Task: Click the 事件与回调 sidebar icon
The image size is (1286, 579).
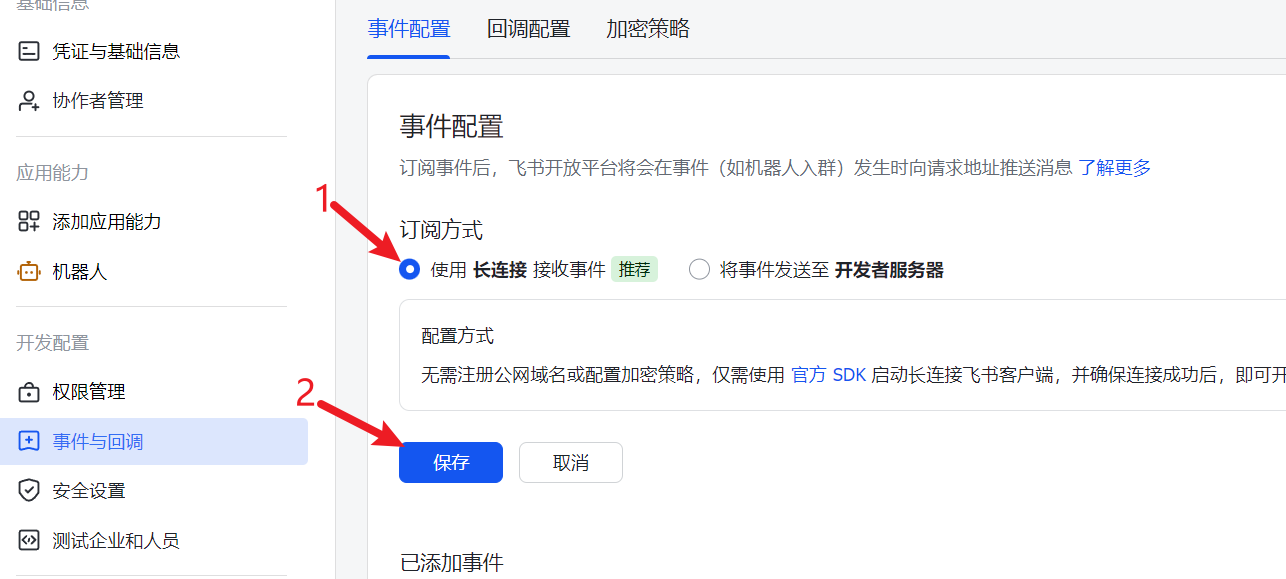Action: pyautogui.click(x=29, y=442)
